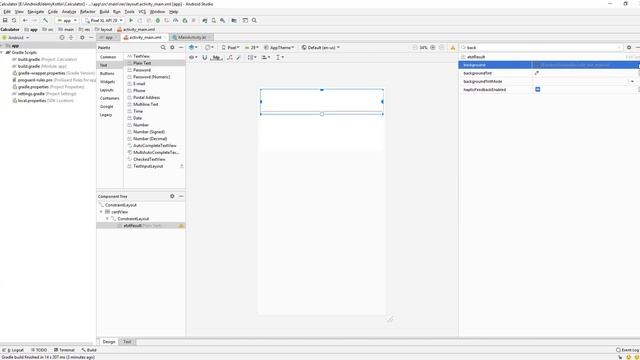Open the Build menu
The image size is (640, 360).
[104, 12]
